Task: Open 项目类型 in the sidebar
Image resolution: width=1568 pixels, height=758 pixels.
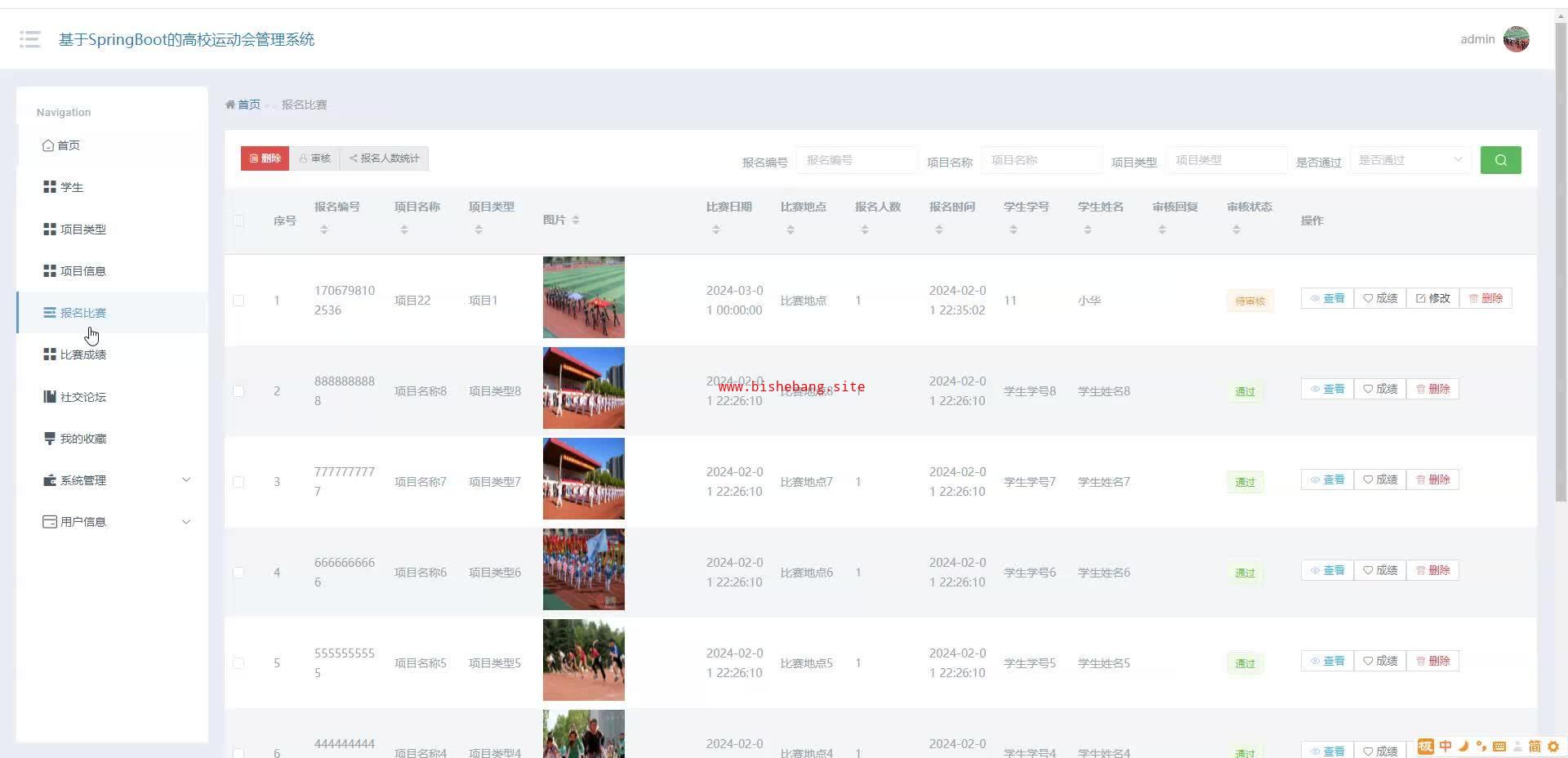Action: (113, 230)
